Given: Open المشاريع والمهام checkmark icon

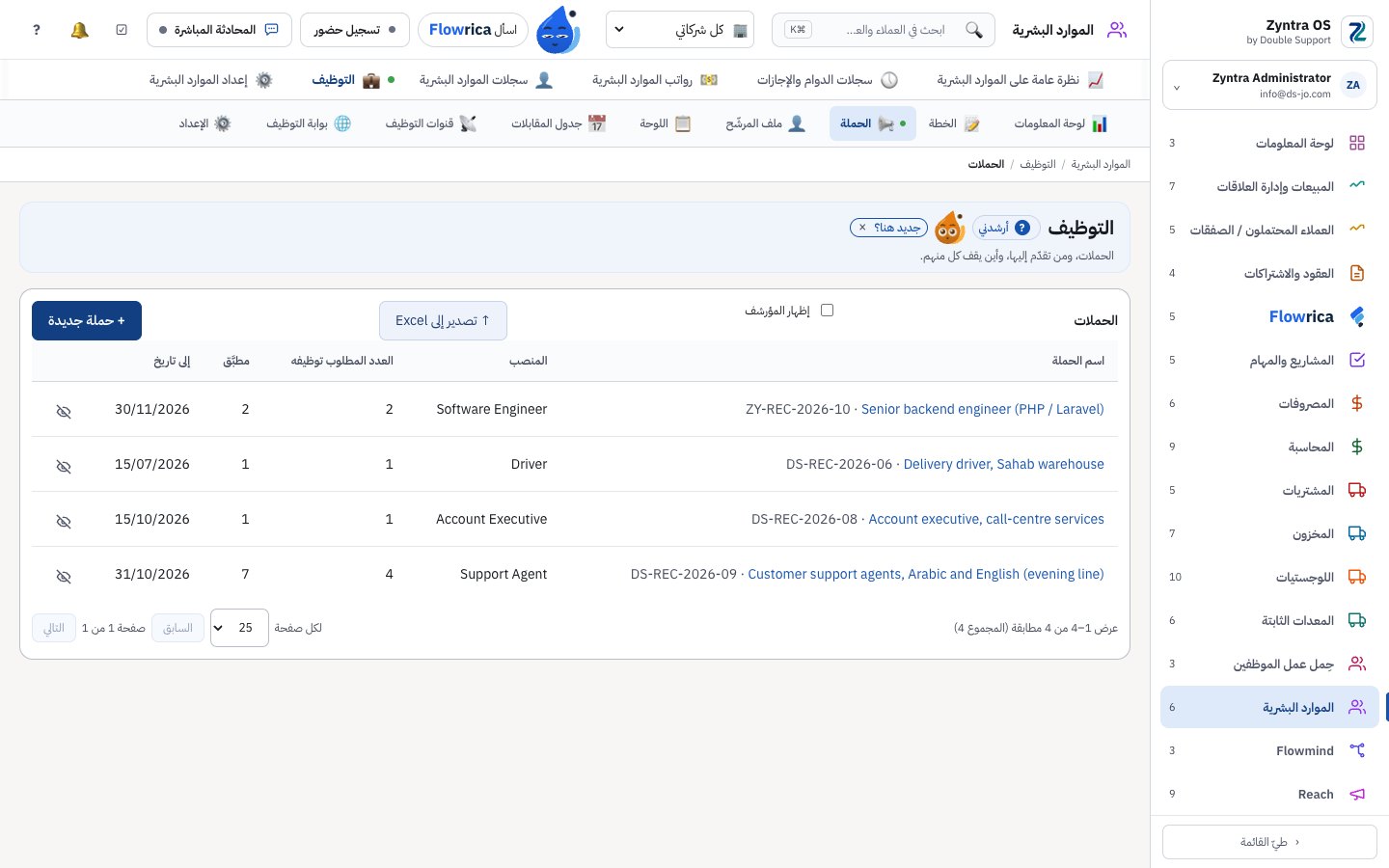Looking at the screenshot, I should click(1357, 360).
